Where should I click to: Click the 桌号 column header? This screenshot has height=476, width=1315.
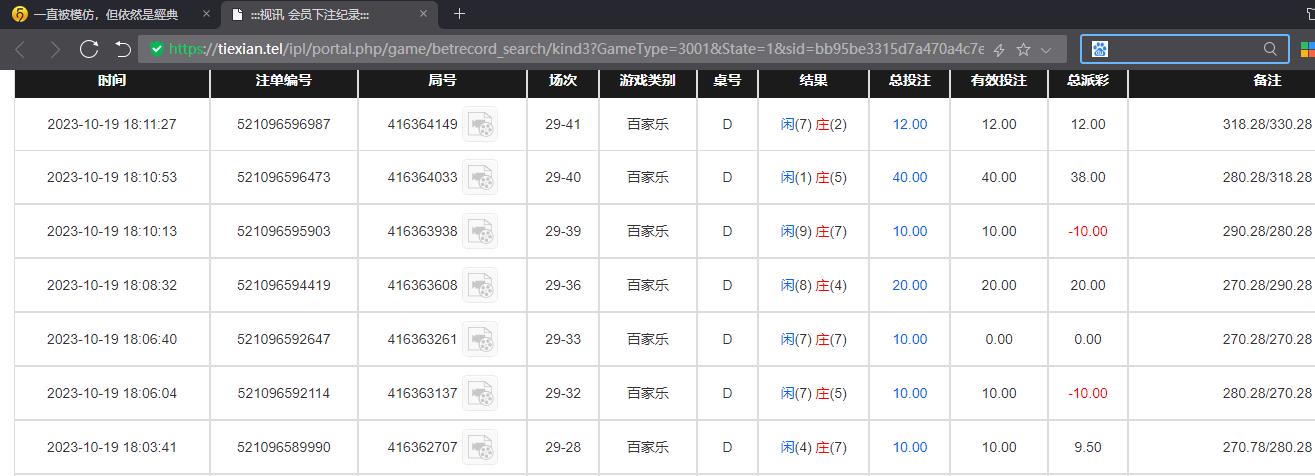pyautogui.click(x=727, y=80)
